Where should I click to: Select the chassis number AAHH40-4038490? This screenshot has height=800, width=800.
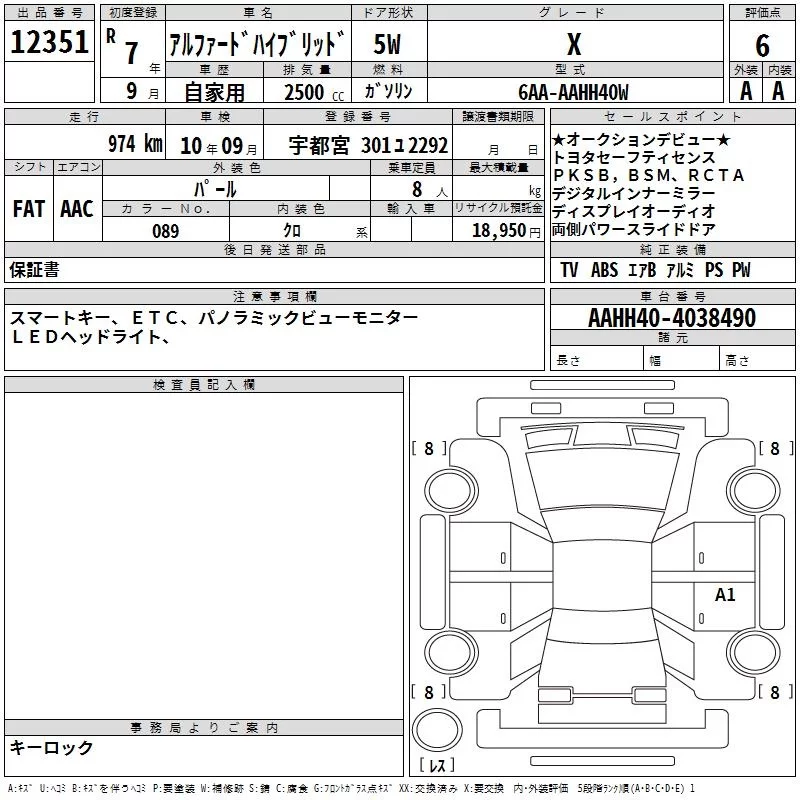(672, 319)
